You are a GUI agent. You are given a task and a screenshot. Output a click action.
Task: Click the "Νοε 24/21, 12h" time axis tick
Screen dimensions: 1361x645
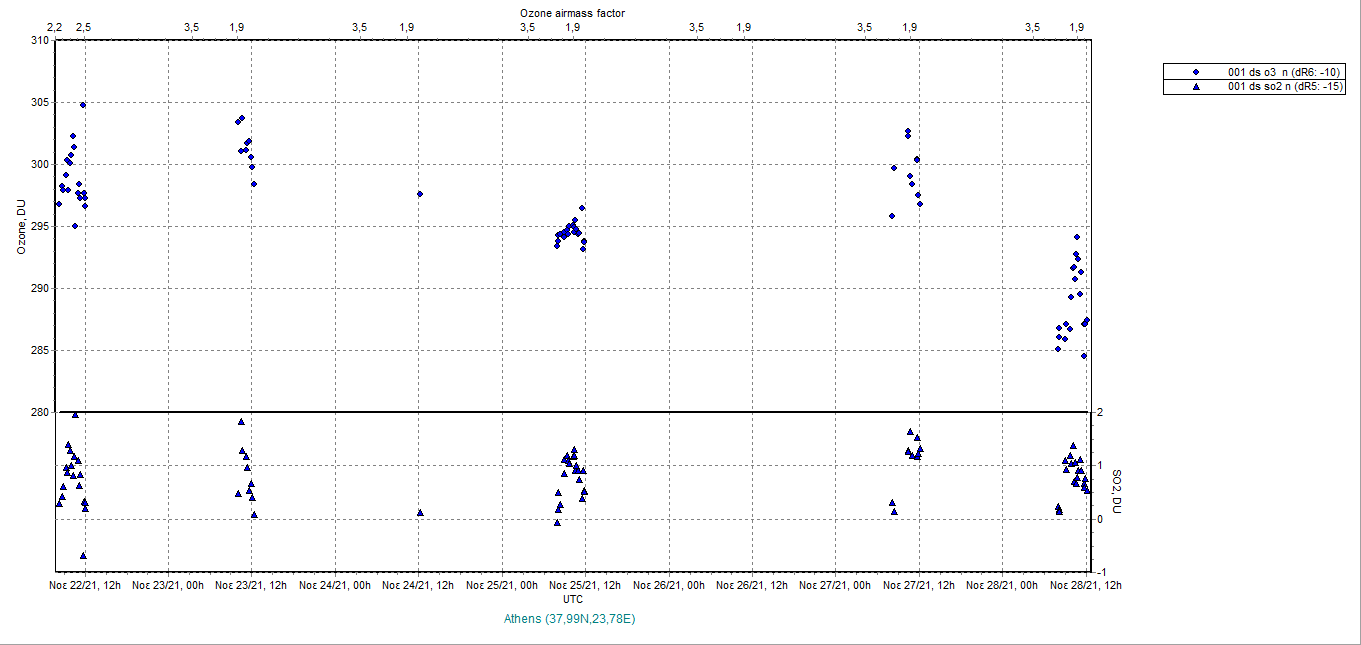[x=420, y=585]
